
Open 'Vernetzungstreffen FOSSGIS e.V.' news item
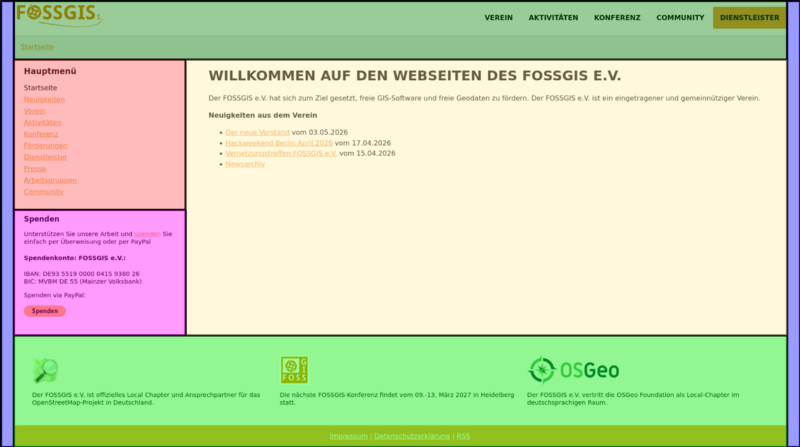pos(281,153)
